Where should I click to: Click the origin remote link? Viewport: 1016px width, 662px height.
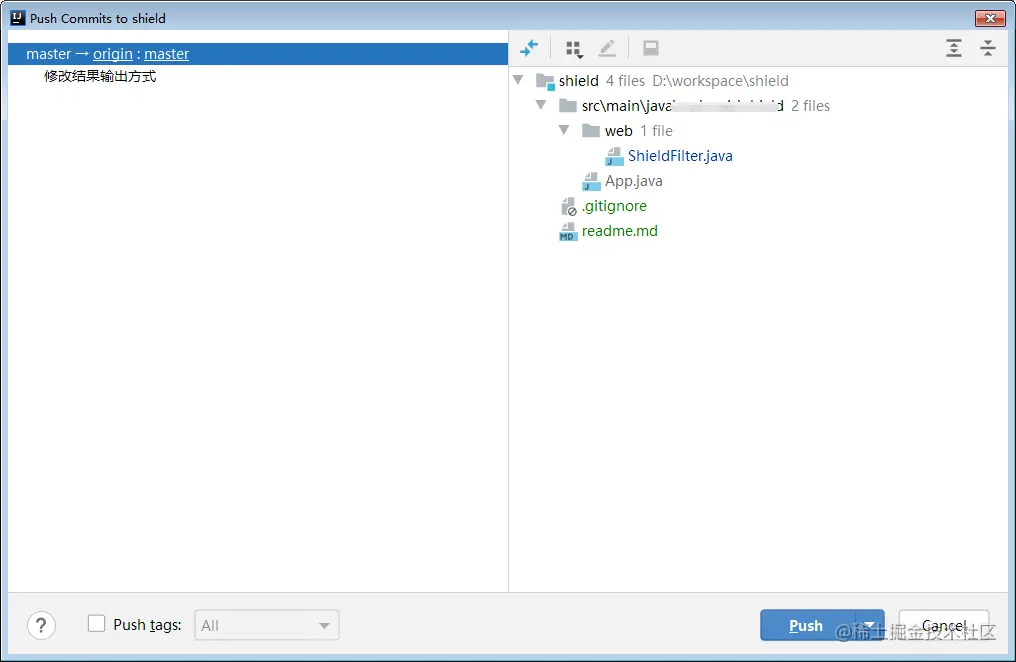click(113, 54)
